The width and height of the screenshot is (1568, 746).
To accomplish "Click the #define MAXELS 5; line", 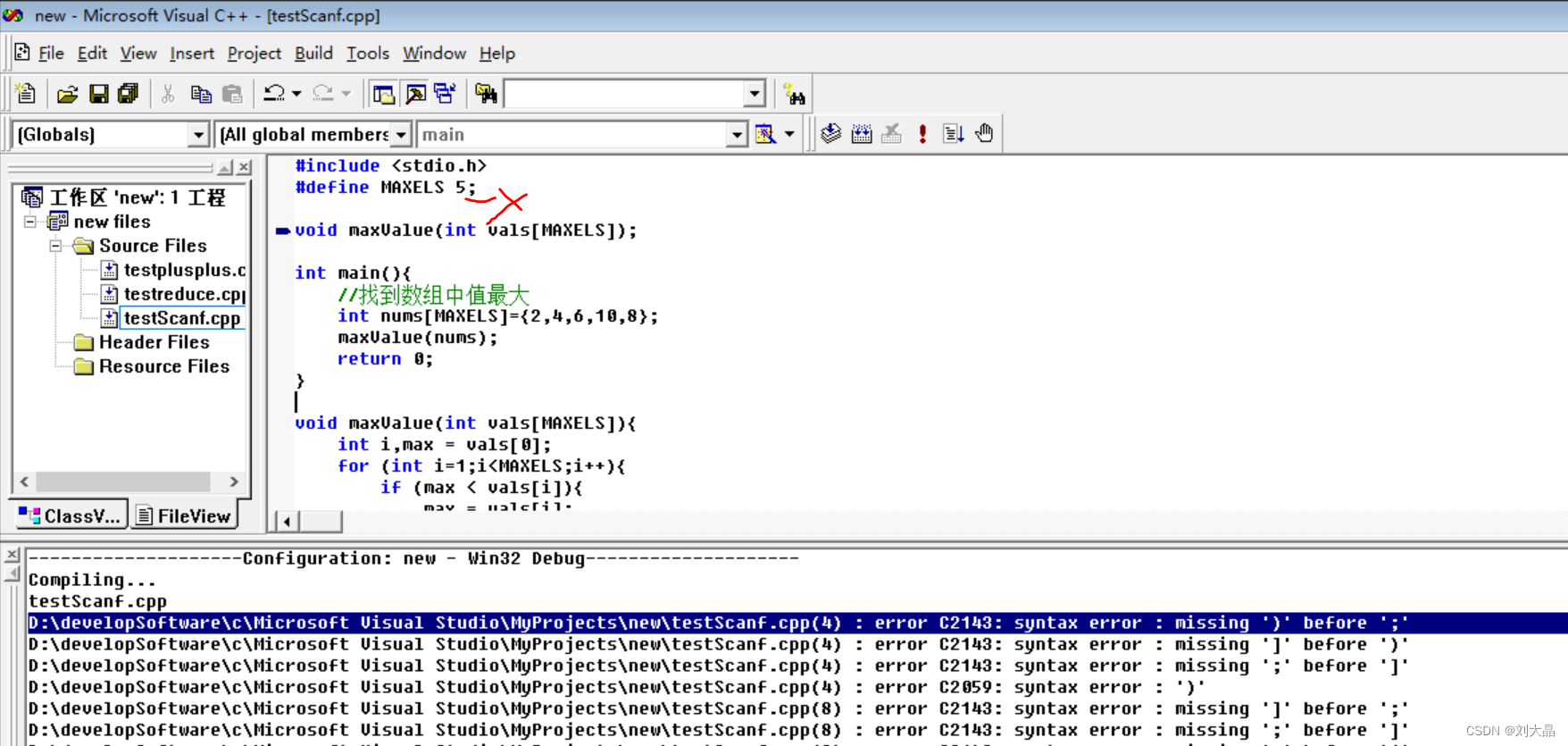I will pos(386,188).
